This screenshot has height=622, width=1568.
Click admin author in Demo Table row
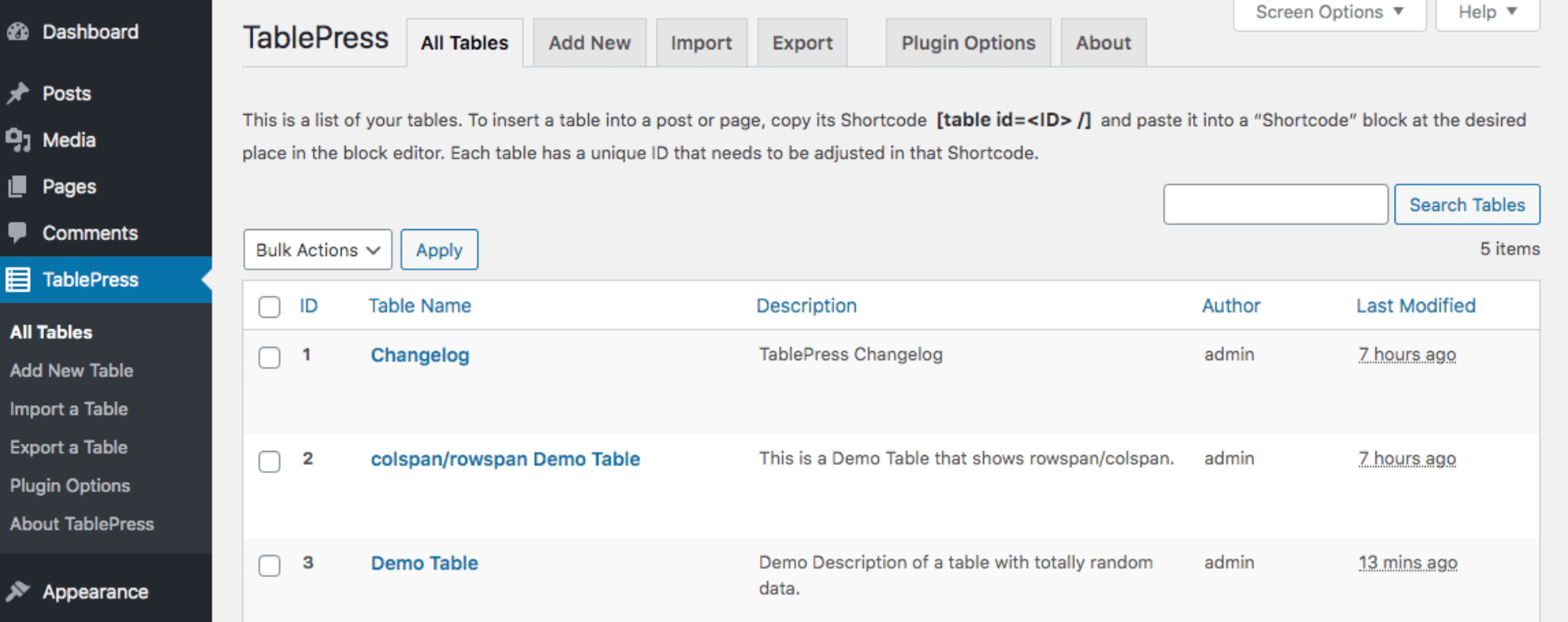tap(1229, 563)
